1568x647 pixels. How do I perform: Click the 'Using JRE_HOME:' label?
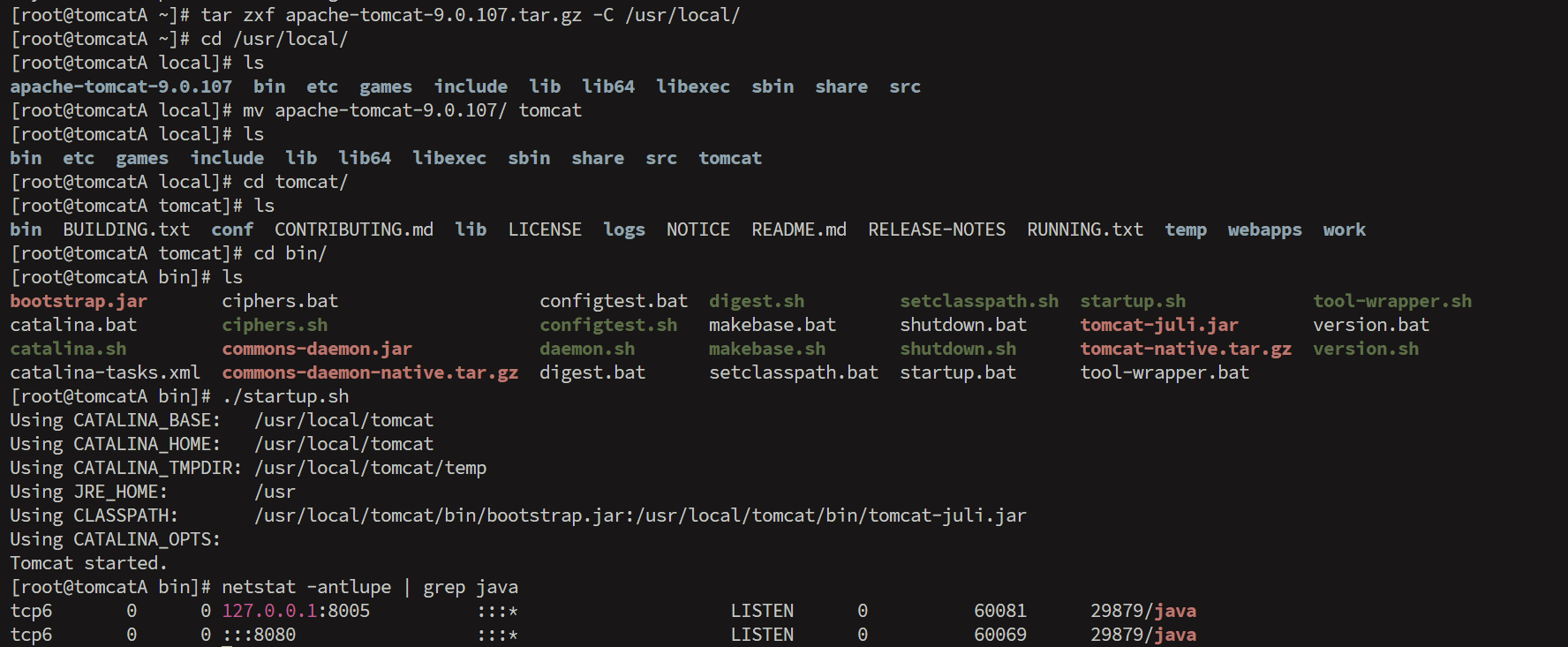pyautogui.click(x=88, y=492)
